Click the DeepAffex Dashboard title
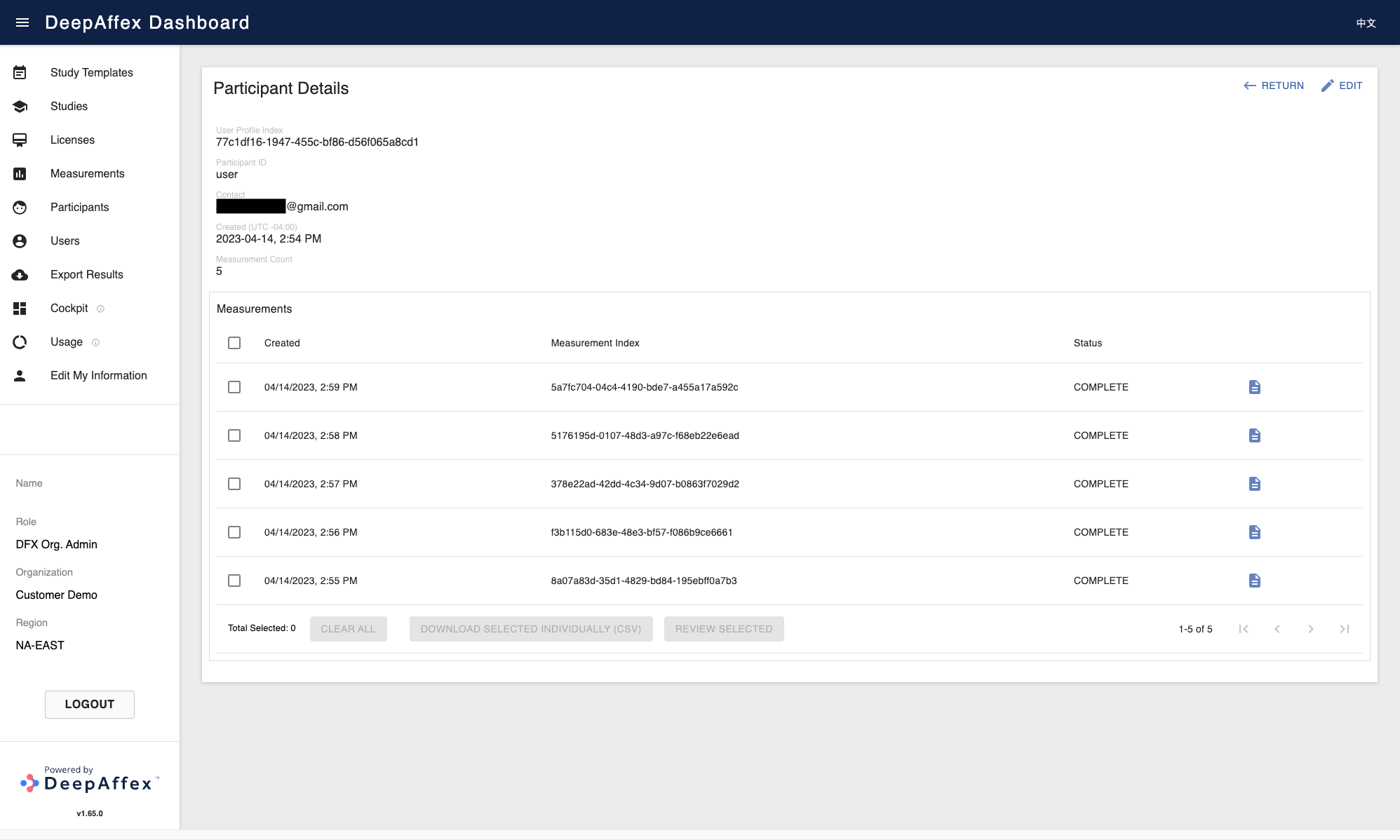Image resolution: width=1400 pixels, height=840 pixels. pyautogui.click(x=147, y=22)
